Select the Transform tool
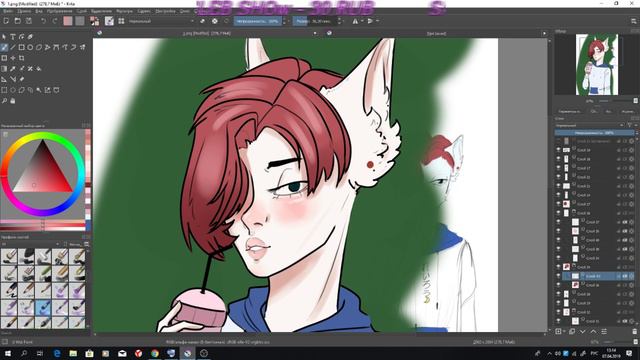The image size is (640, 360). pos(4,58)
